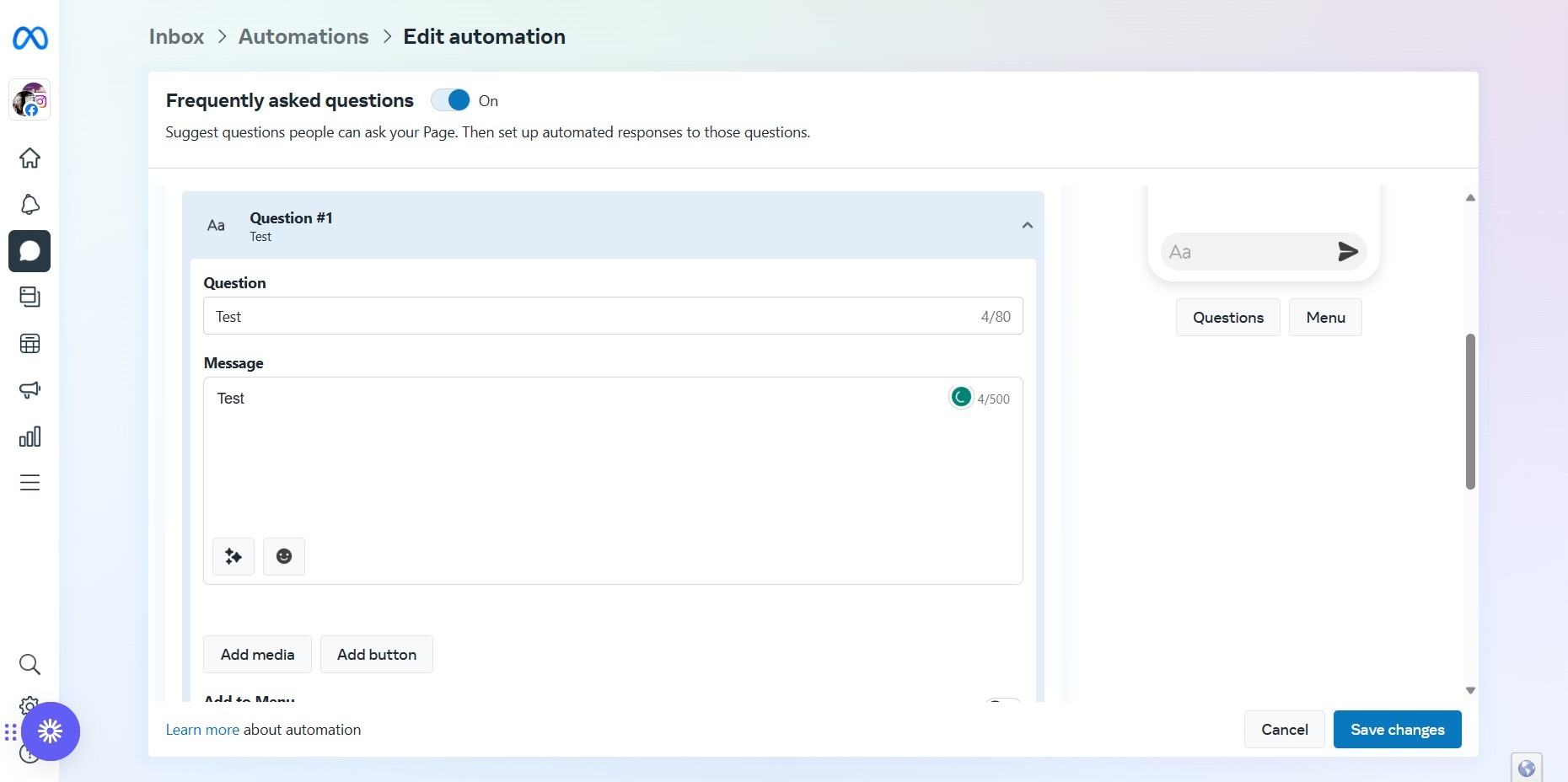1568x782 pixels.
Task: Open the Insights bar chart icon
Action: (30, 437)
